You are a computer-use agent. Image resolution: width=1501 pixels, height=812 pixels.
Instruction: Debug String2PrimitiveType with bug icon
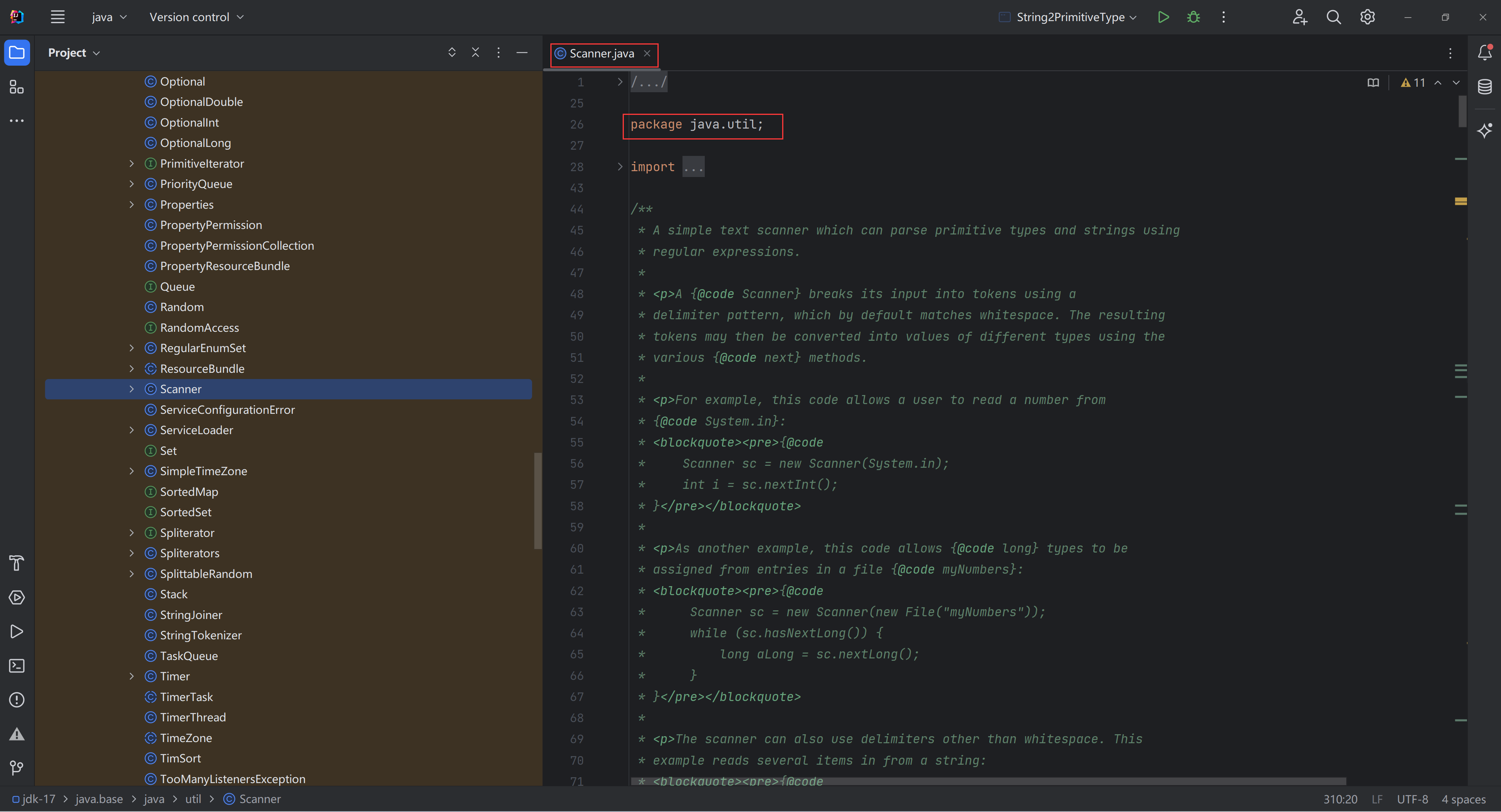[1193, 17]
